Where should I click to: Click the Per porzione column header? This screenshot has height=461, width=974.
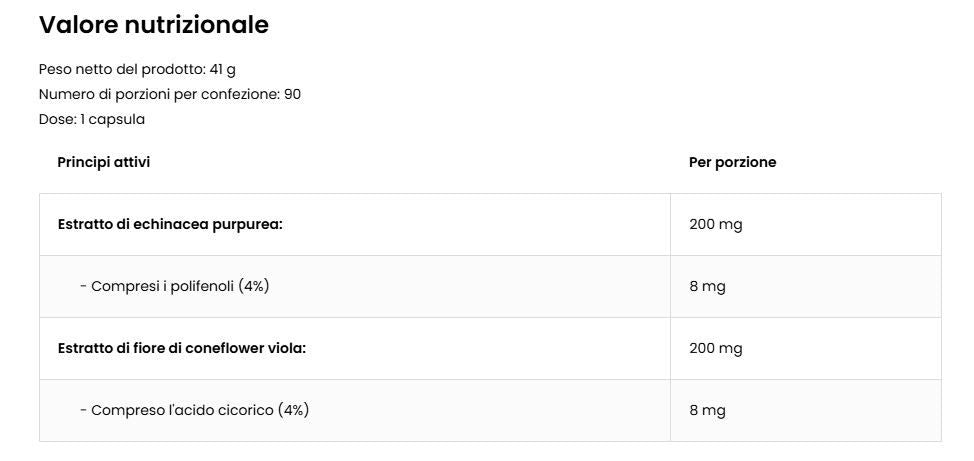[x=732, y=163]
